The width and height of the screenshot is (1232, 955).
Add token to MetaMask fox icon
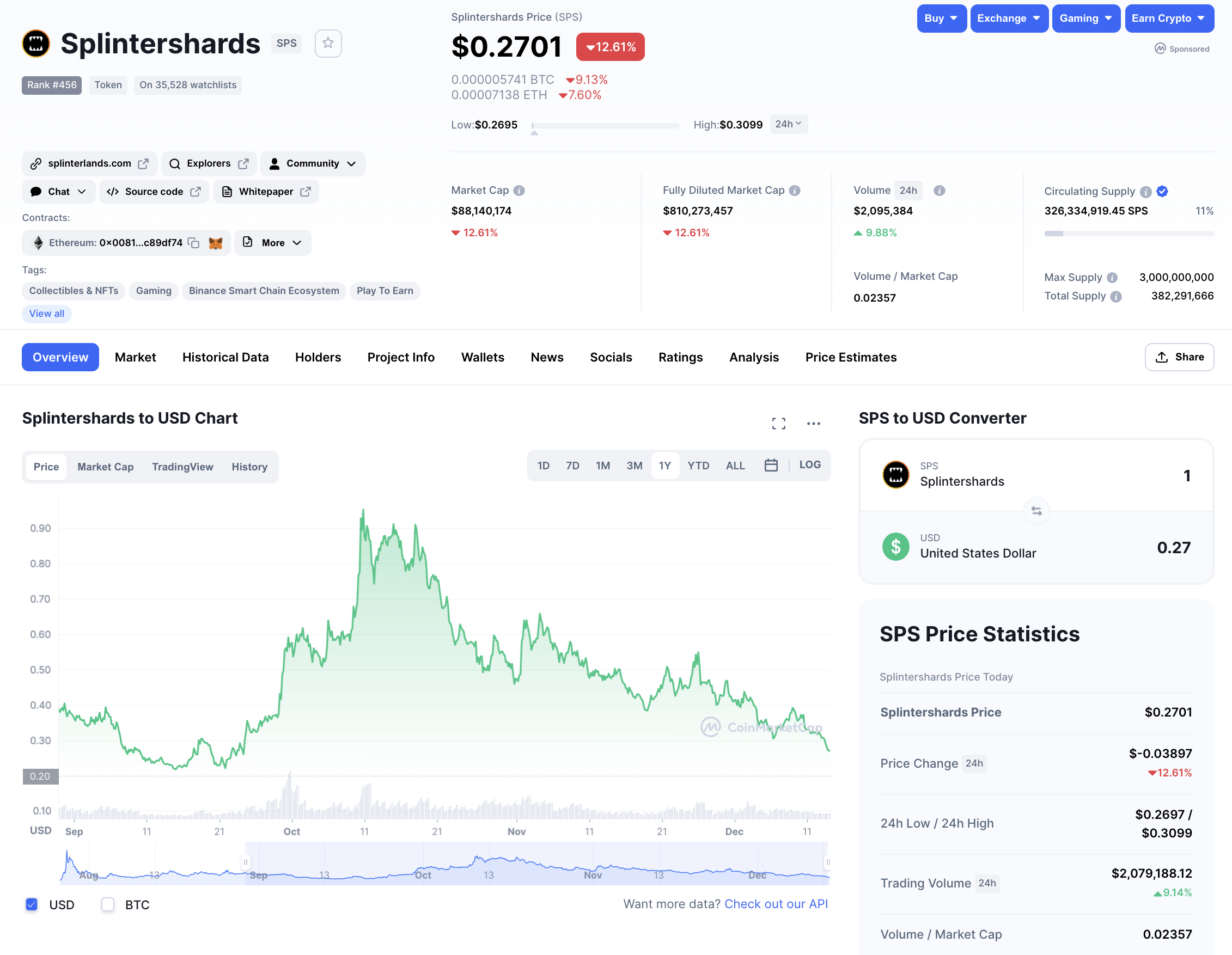click(216, 243)
